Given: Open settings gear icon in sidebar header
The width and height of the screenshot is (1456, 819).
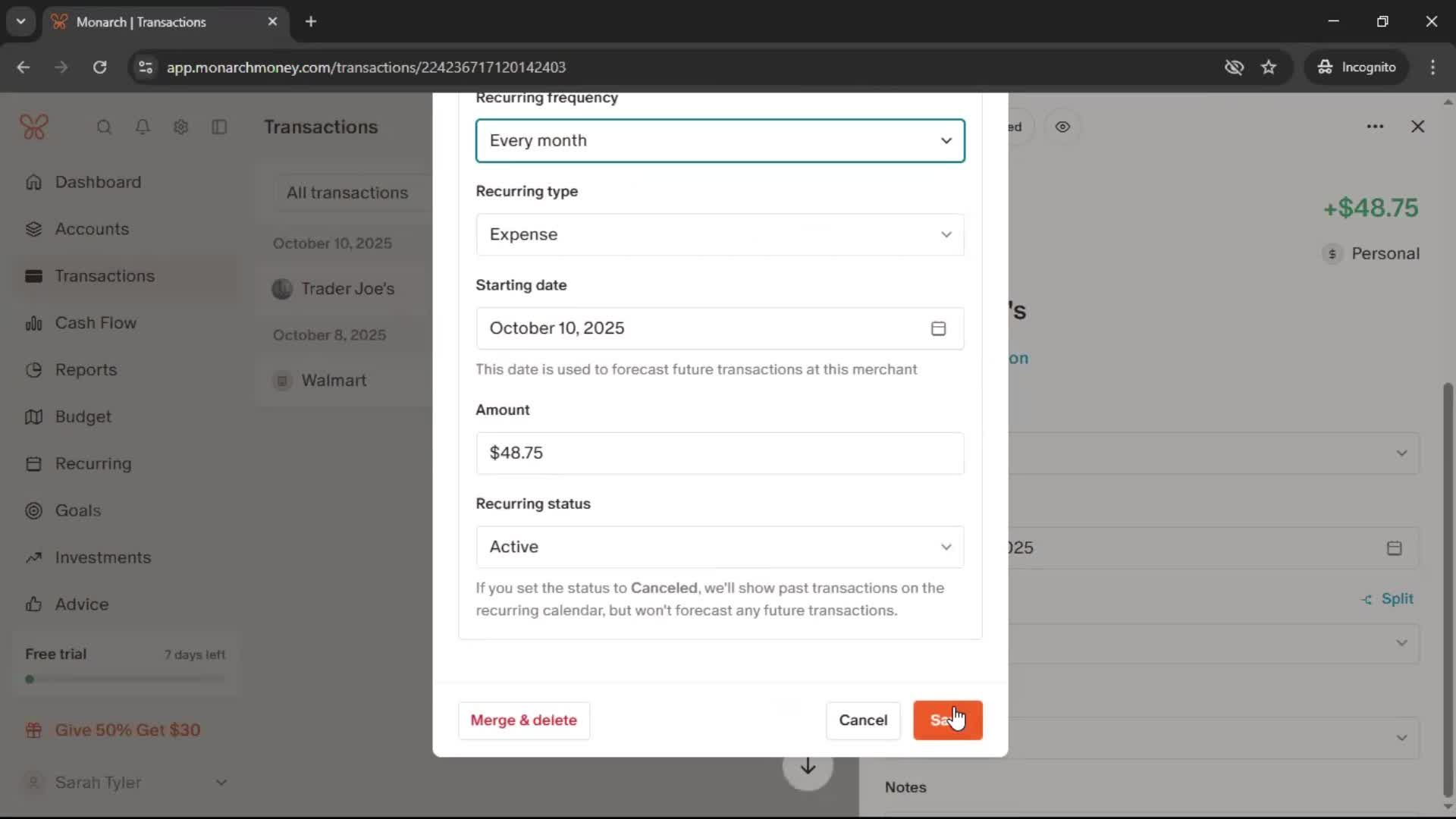Looking at the screenshot, I should (x=180, y=127).
